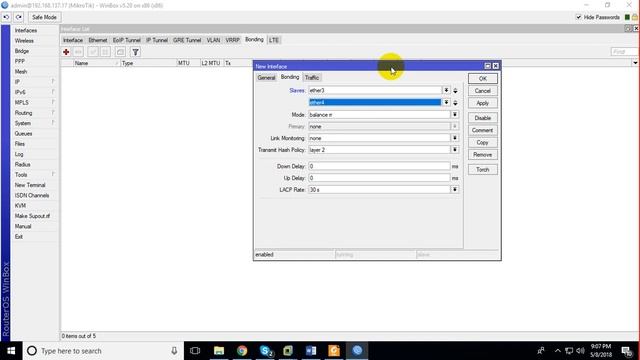The image size is (640, 360).
Task: Click the red plus Add interface icon
Action: click(66, 52)
